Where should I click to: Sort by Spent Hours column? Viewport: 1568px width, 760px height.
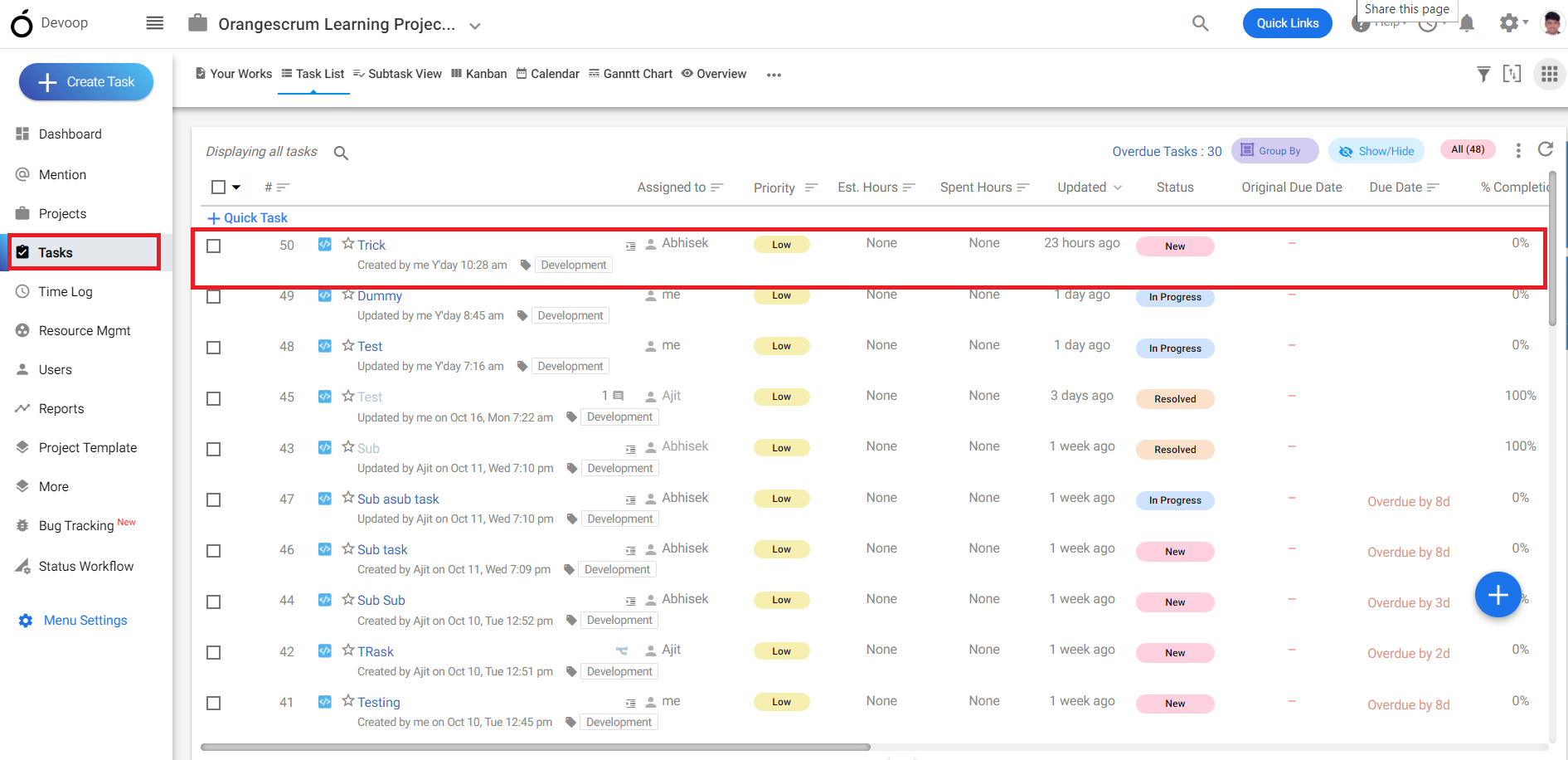click(984, 188)
